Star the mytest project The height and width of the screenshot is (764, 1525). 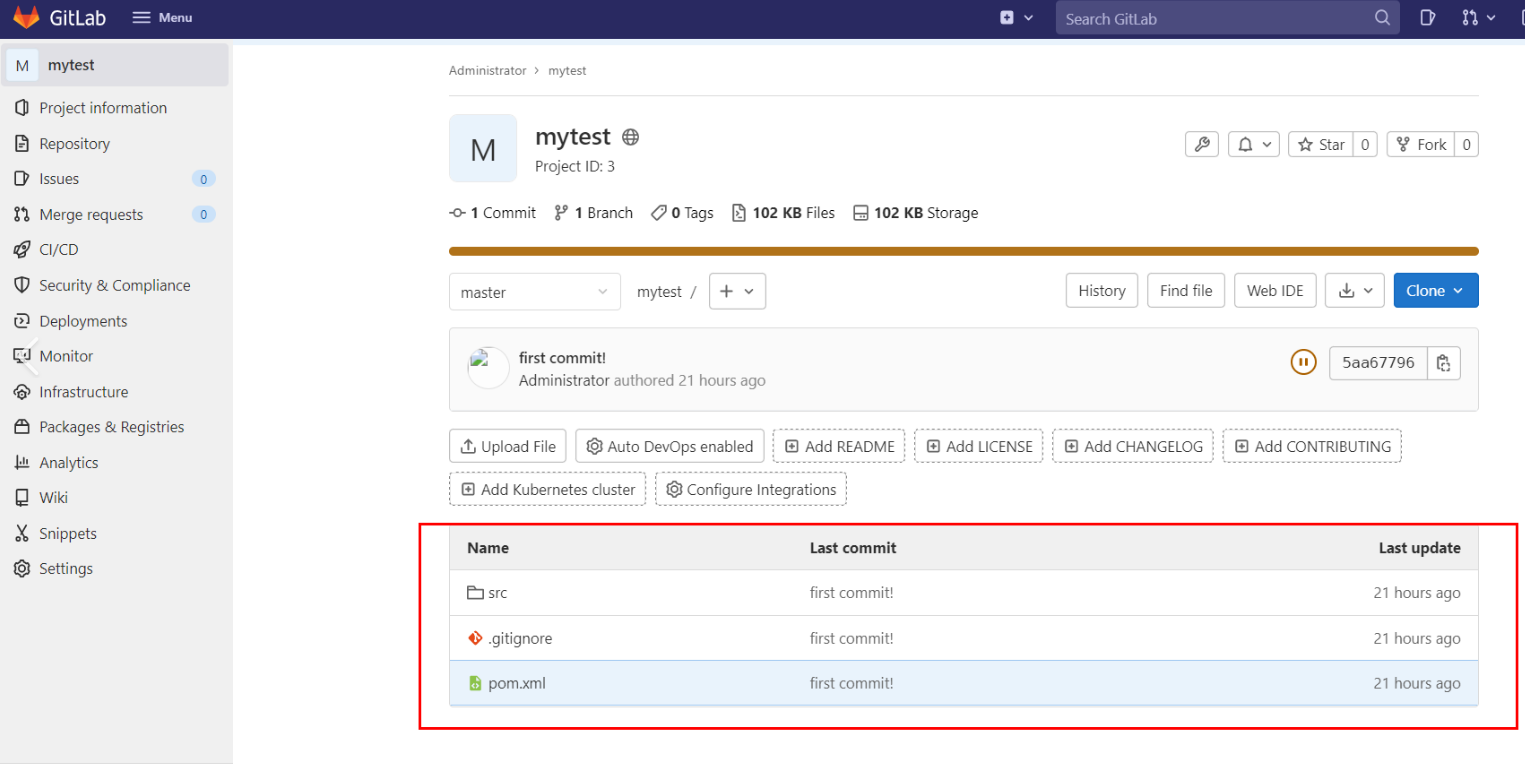pyautogui.click(x=1321, y=145)
